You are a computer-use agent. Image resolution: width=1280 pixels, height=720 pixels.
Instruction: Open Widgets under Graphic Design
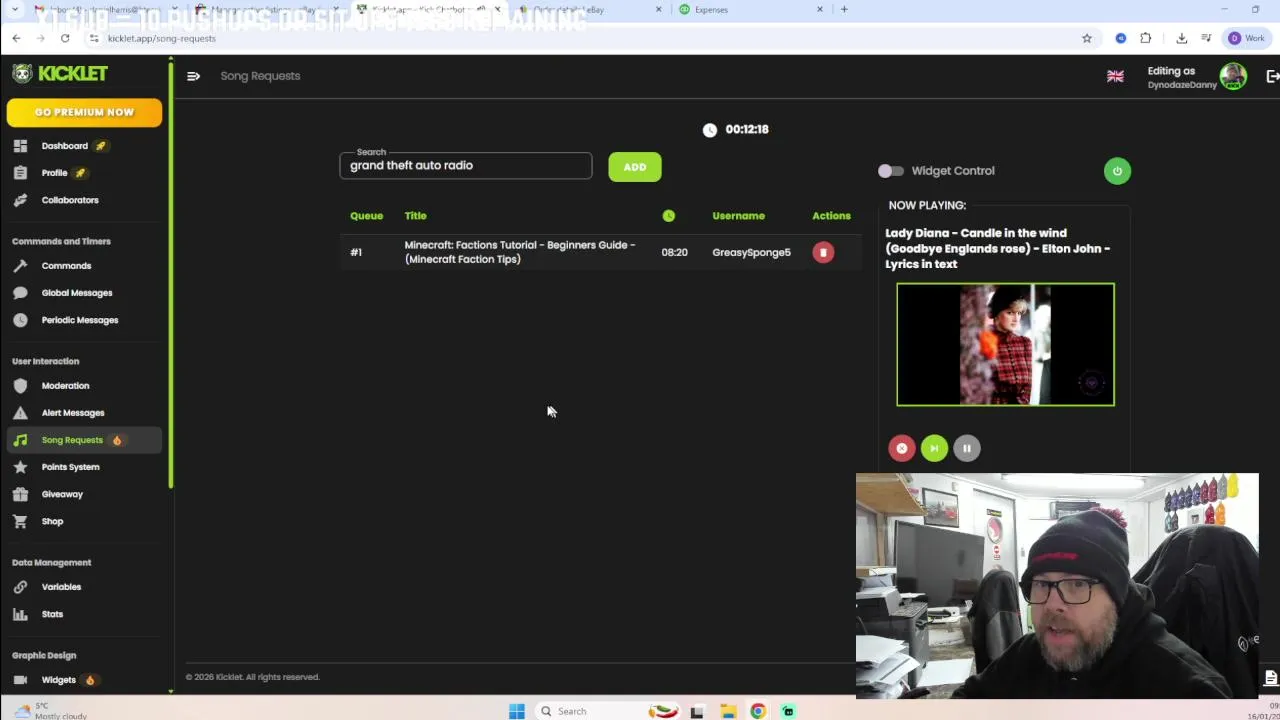click(x=58, y=680)
